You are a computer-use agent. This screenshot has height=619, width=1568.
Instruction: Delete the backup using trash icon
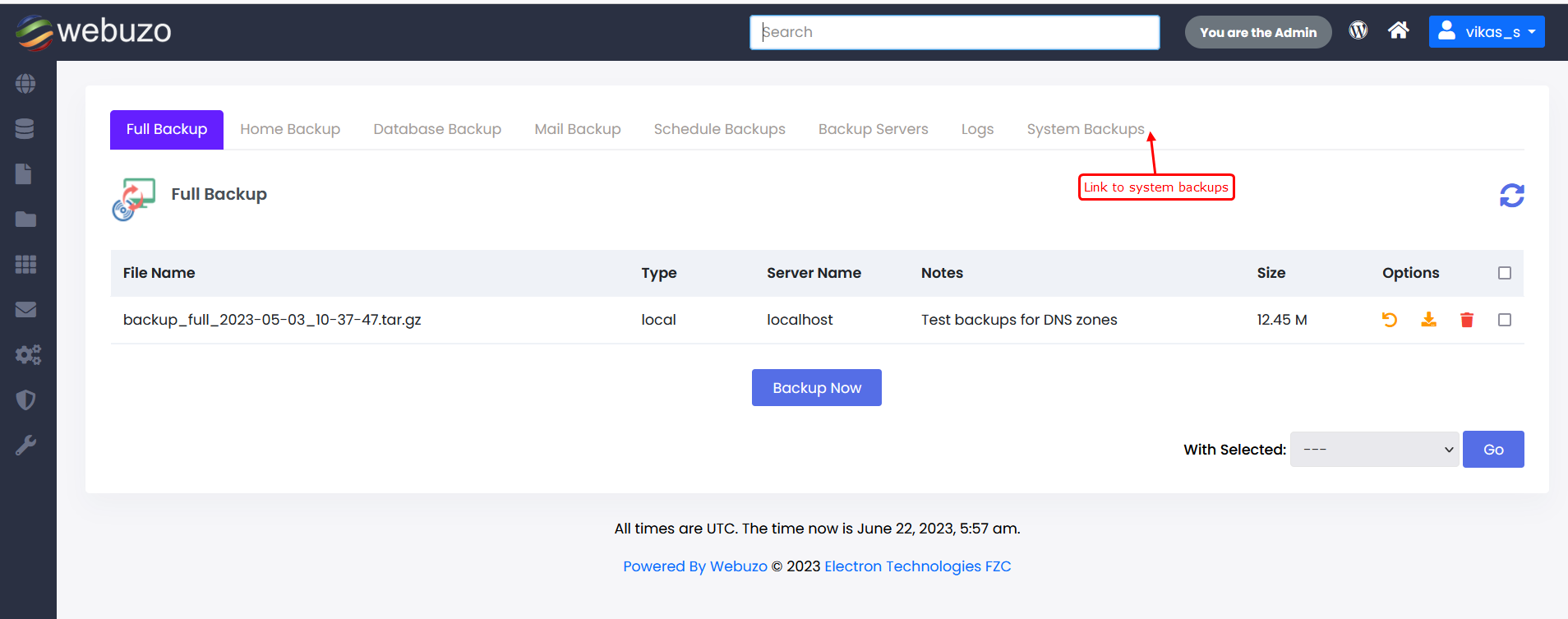click(1467, 320)
